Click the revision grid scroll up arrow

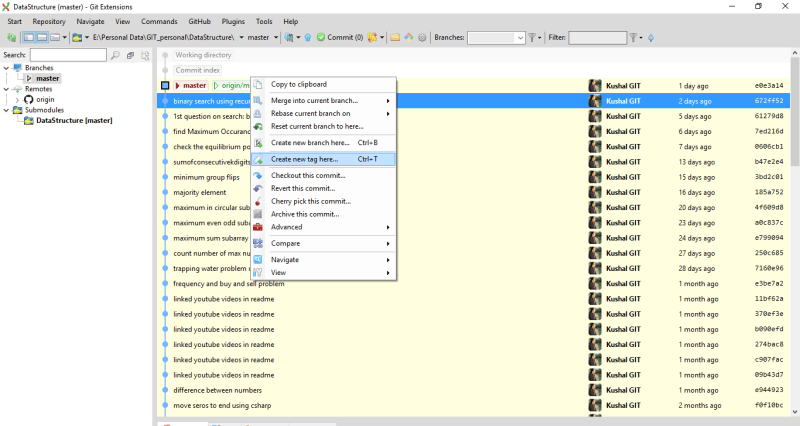click(x=795, y=53)
